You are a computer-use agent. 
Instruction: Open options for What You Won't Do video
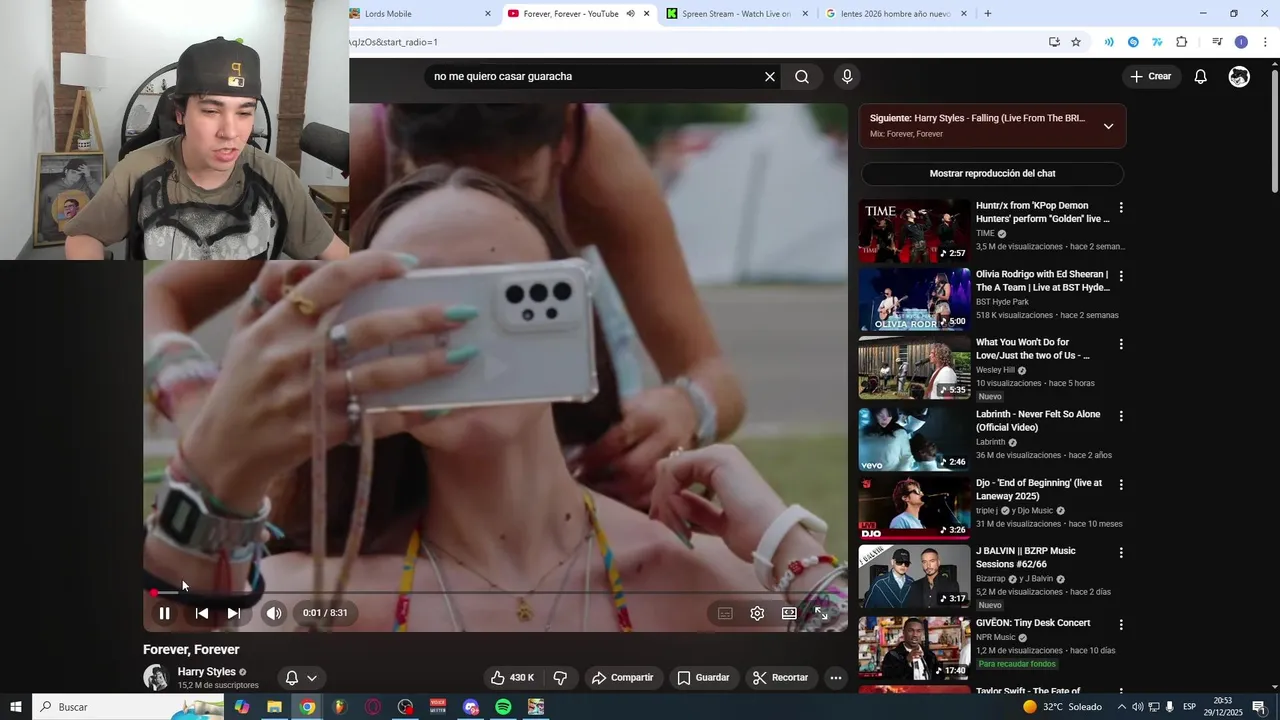click(x=1121, y=344)
